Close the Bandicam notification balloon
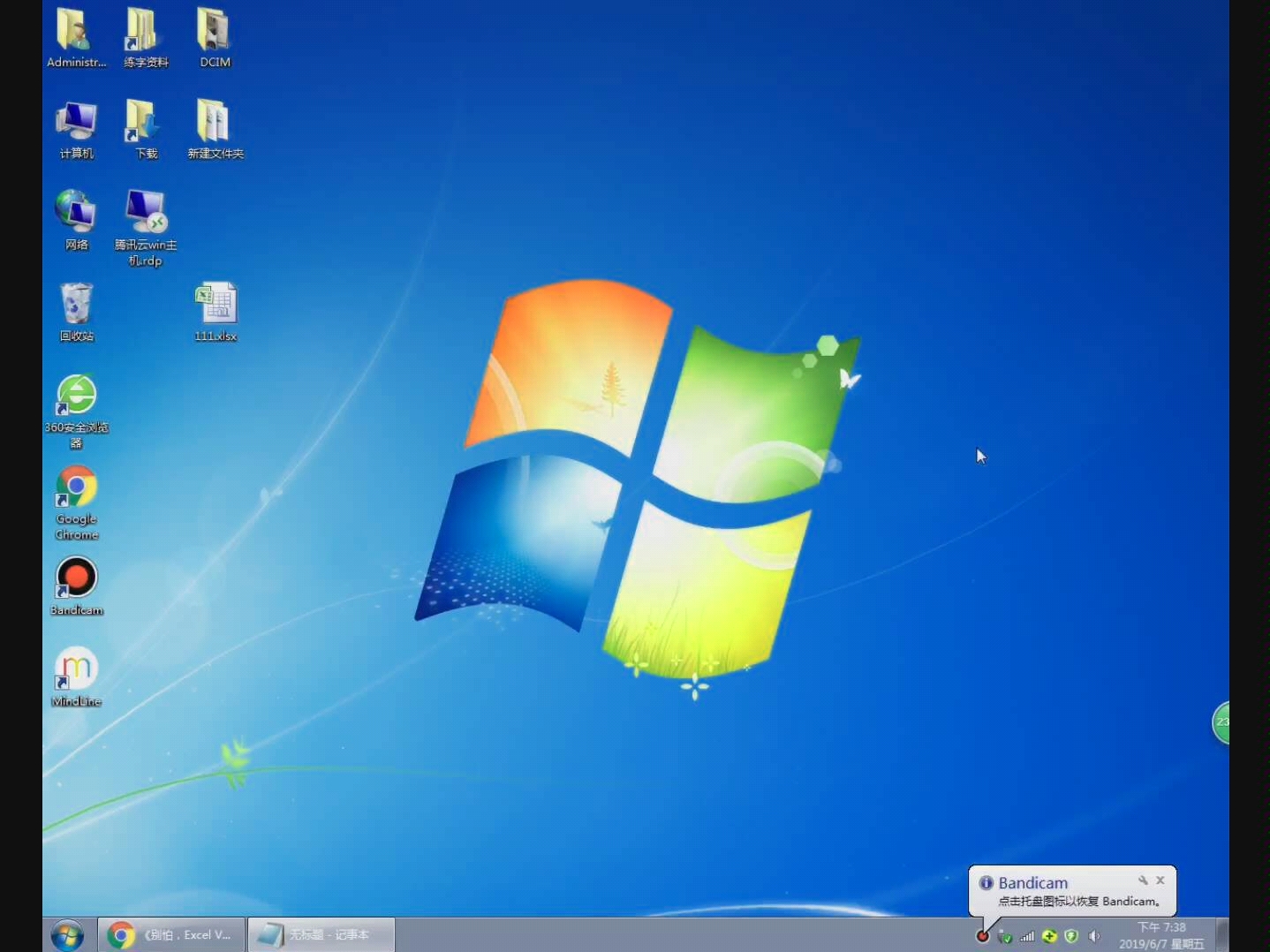The width and height of the screenshot is (1270, 952). 1160,880
